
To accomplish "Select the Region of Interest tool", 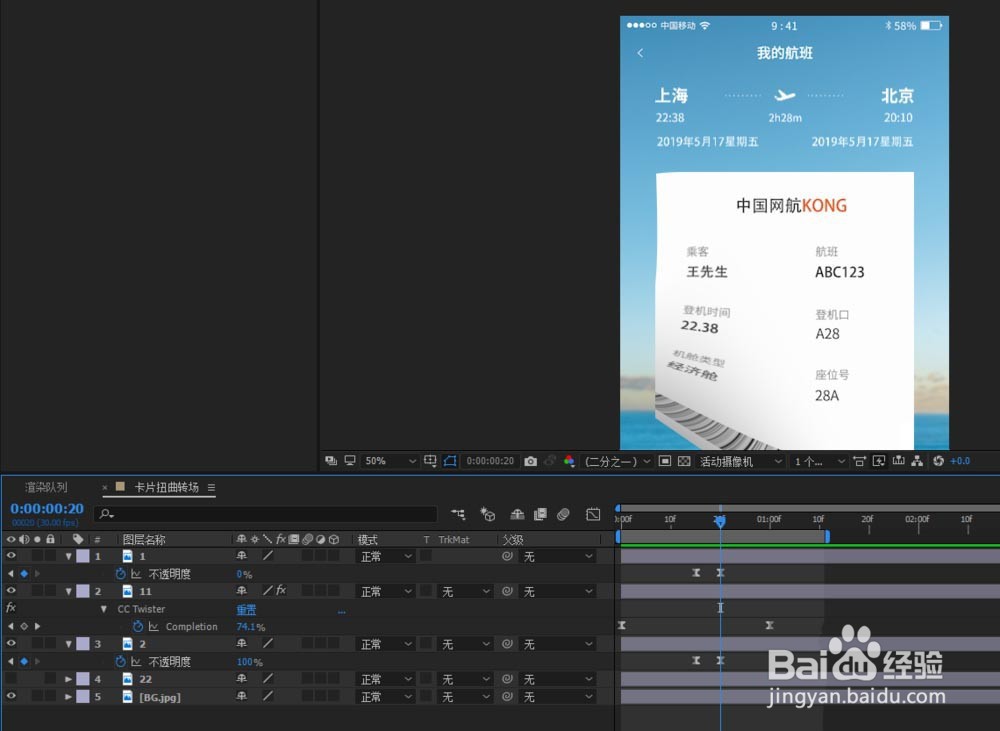I will 451,461.
